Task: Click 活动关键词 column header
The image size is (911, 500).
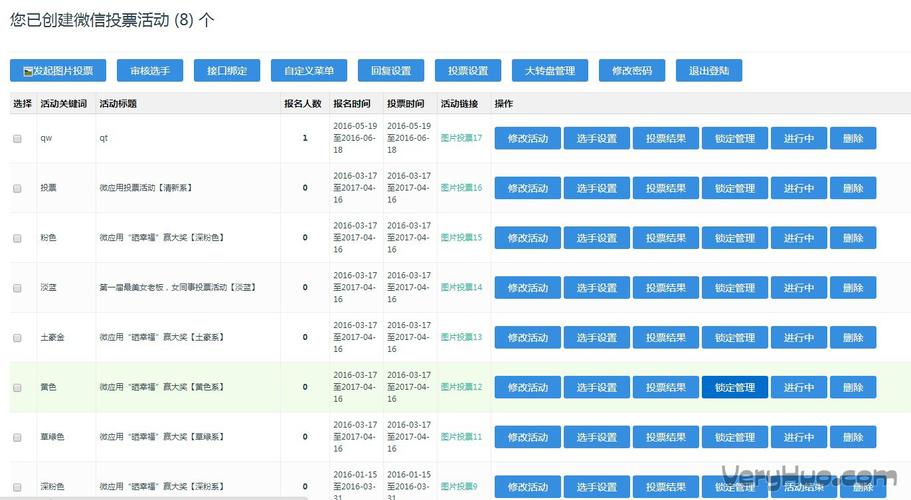Action: point(63,103)
